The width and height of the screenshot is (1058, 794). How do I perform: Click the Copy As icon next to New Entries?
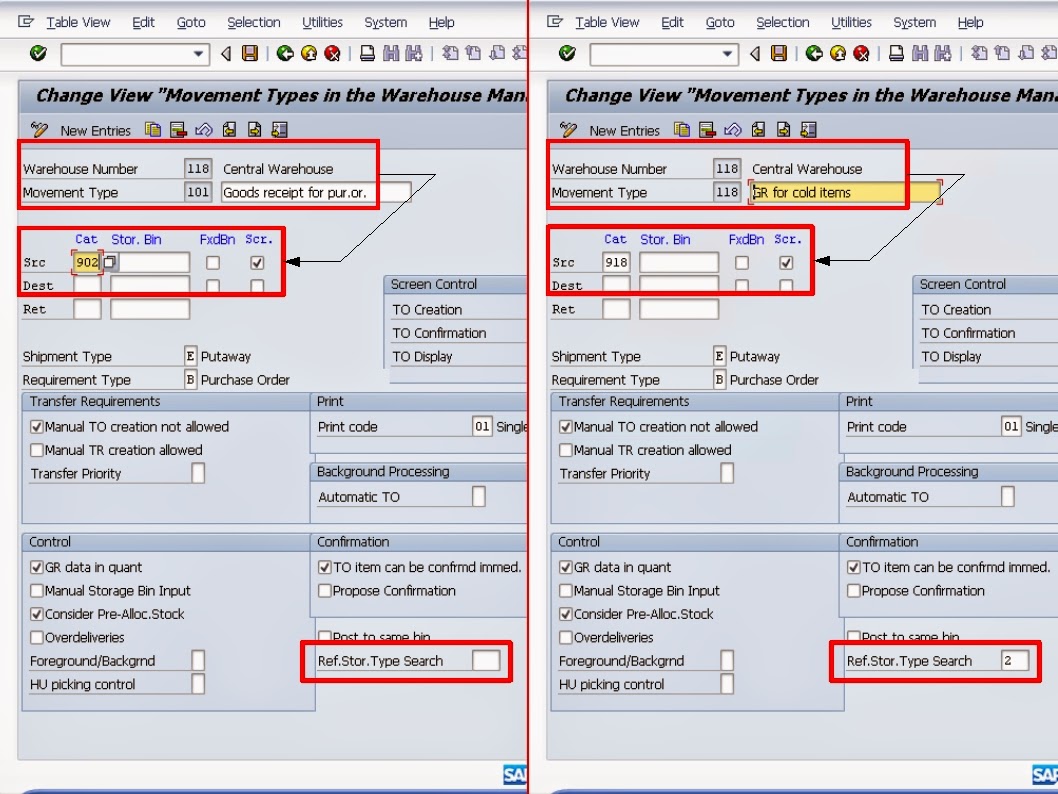tap(151, 130)
